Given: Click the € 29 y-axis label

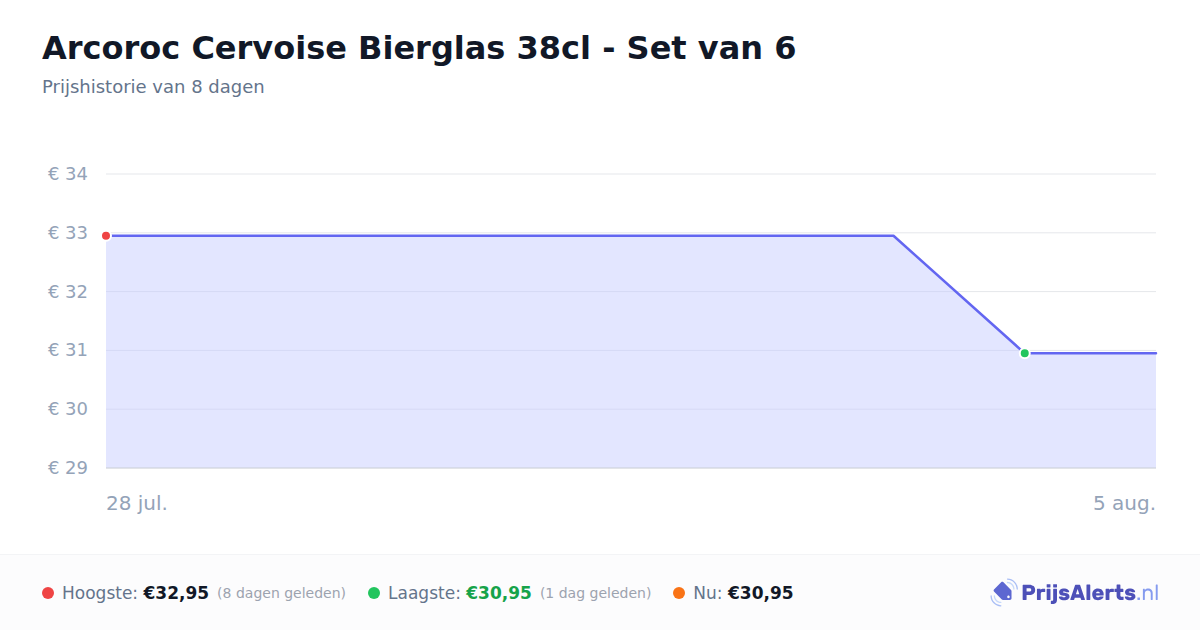Looking at the screenshot, I should tap(68, 468).
